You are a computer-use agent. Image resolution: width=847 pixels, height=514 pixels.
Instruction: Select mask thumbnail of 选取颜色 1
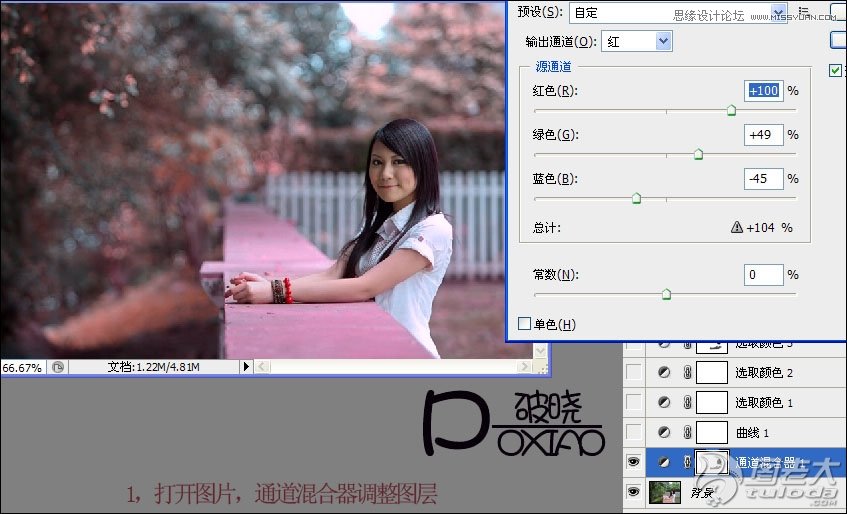click(712, 402)
